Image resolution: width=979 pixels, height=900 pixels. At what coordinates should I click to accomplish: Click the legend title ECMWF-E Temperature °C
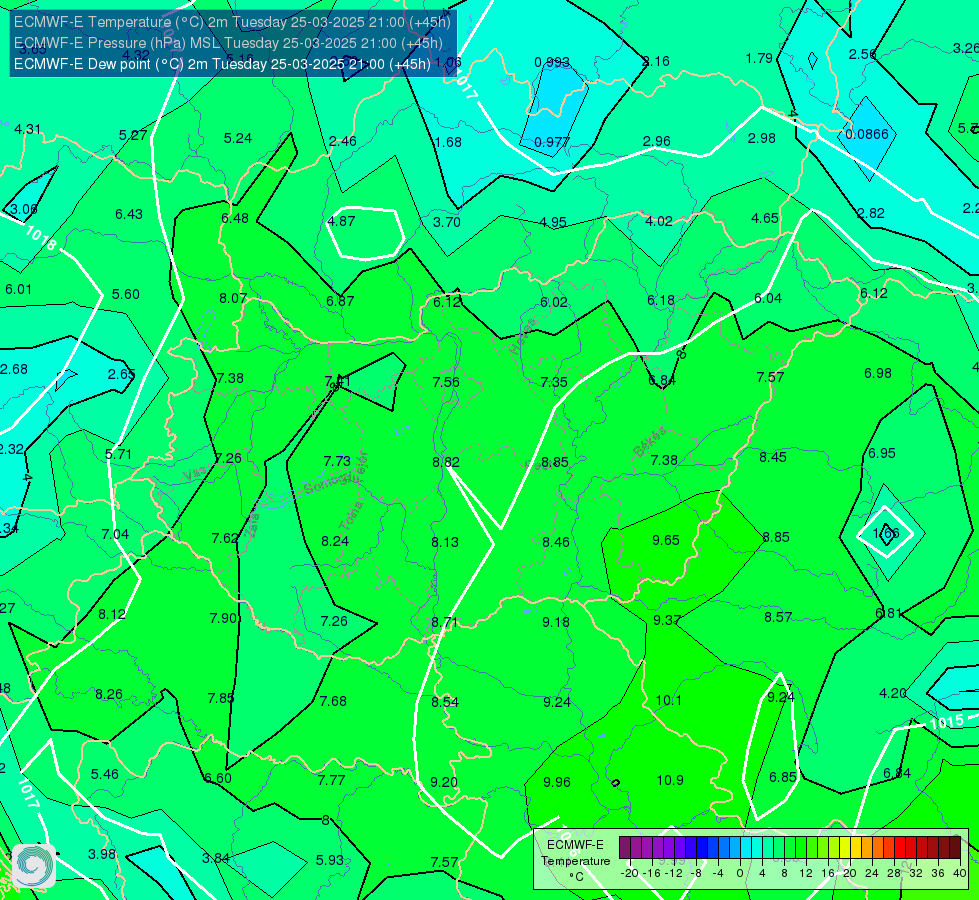pos(575,861)
